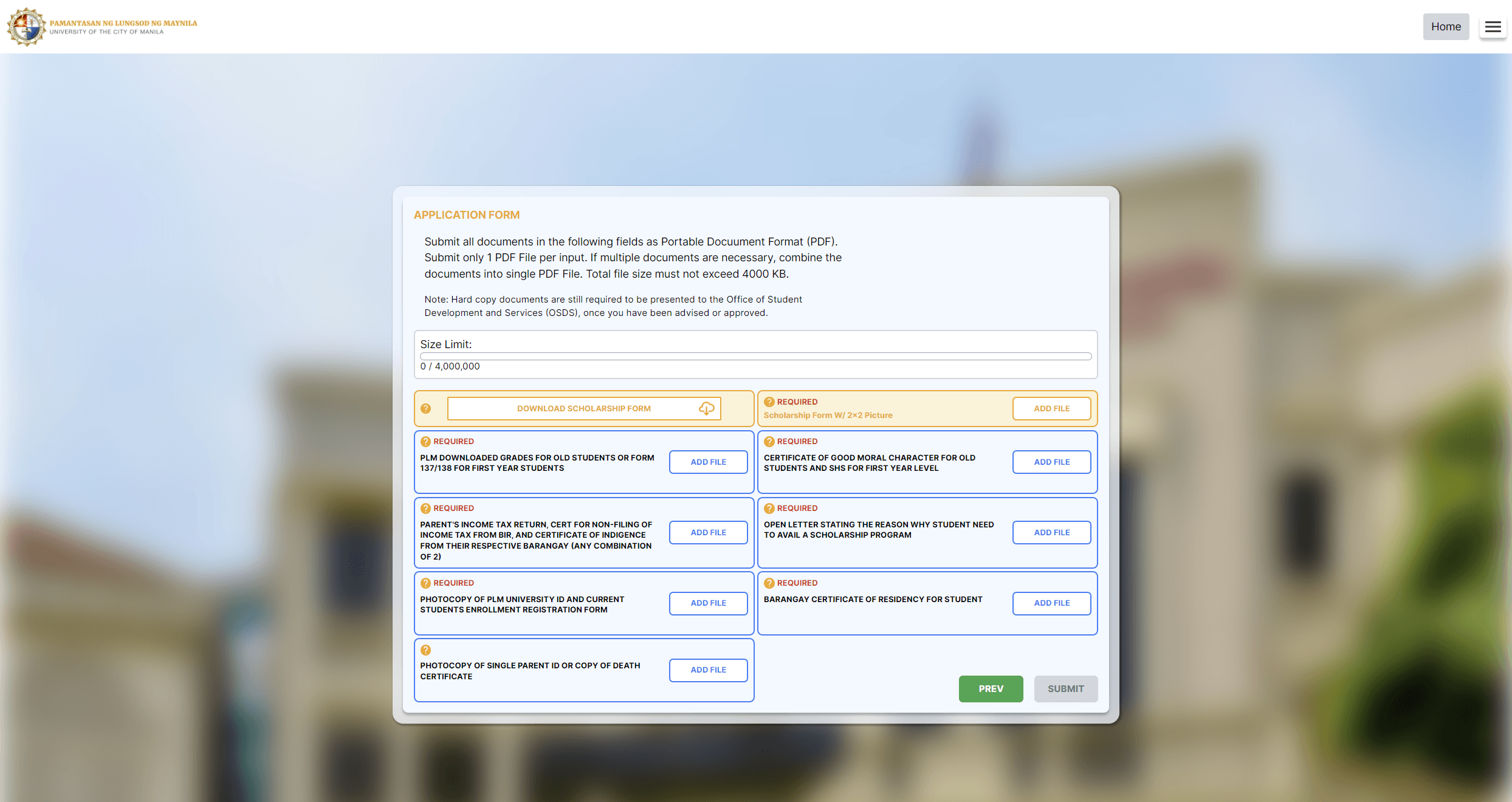Screen dimensions: 1512x802
Task: Add file for Barangay Certificate of Residency
Action: coord(1051,603)
